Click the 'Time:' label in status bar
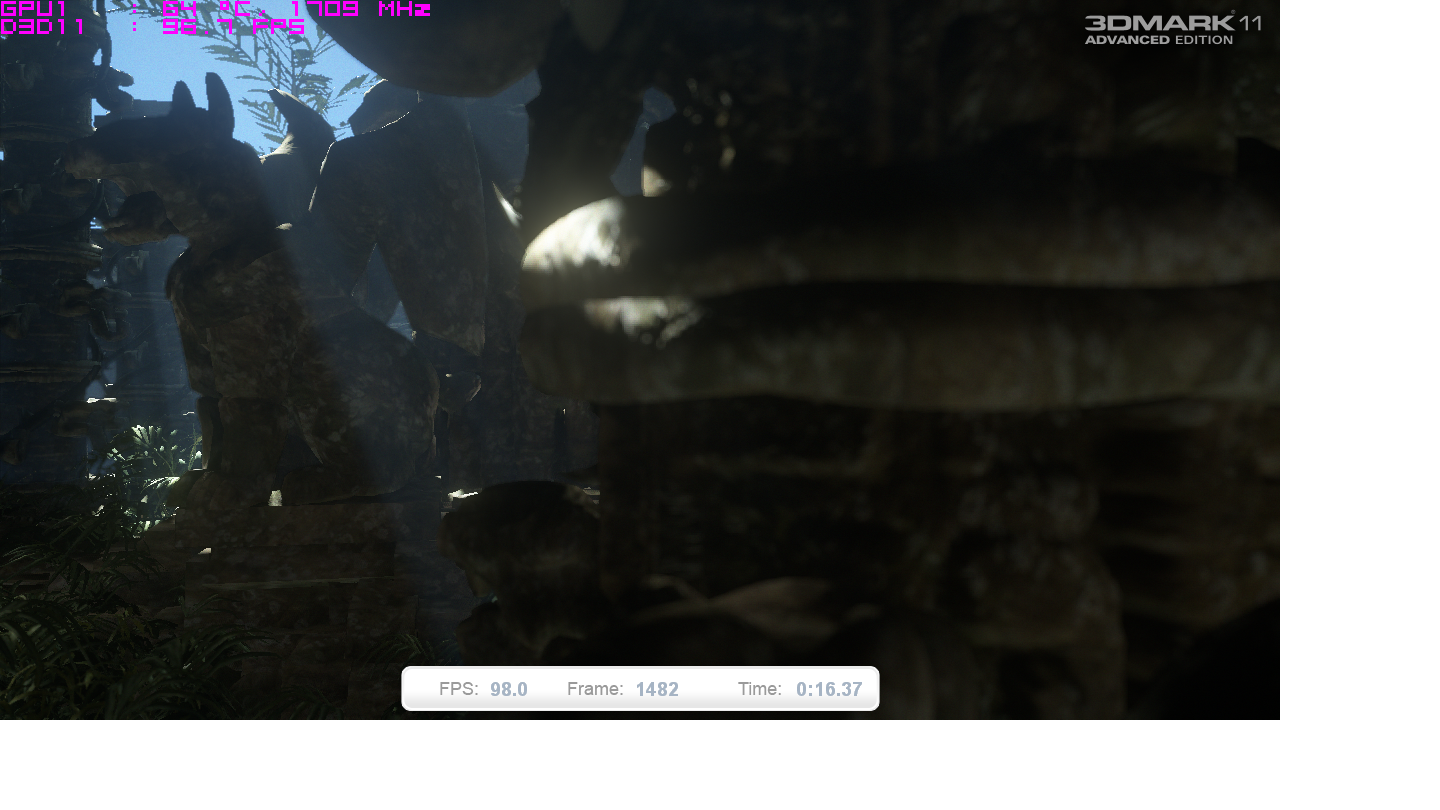The image size is (1440, 810). pos(760,689)
